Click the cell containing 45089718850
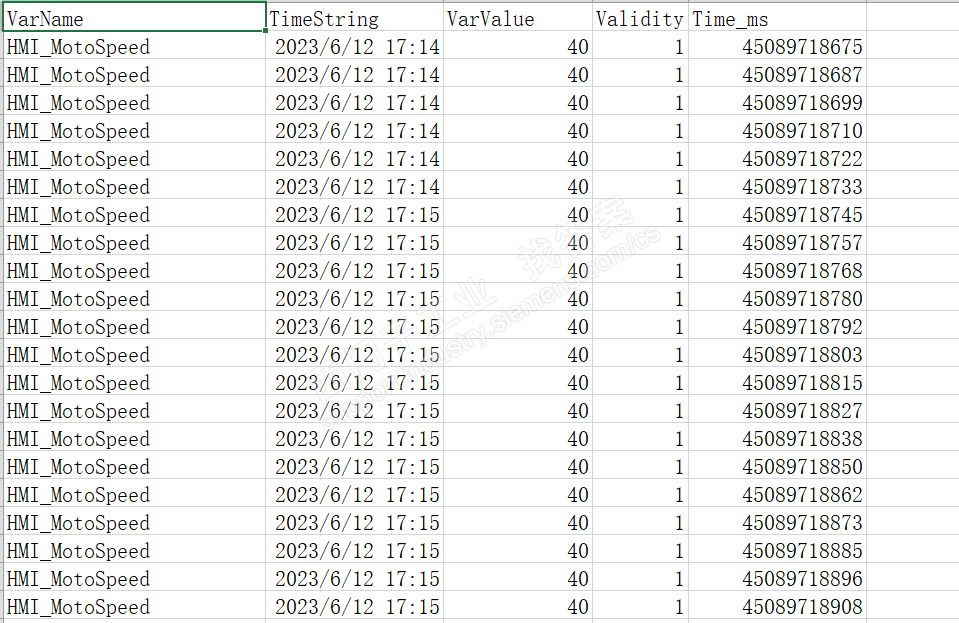The width and height of the screenshot is (959, 623). pyautogui.click(x=777, y=466)
